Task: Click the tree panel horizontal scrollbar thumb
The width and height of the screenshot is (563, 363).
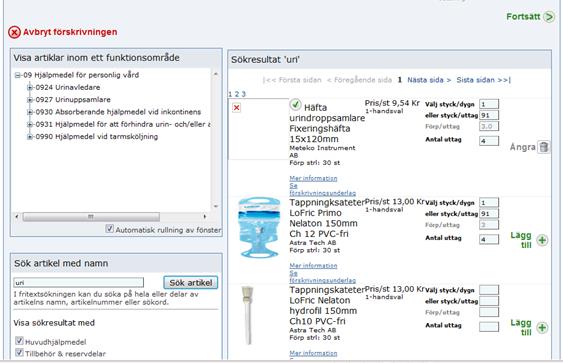Action: (x=91, y=217)
